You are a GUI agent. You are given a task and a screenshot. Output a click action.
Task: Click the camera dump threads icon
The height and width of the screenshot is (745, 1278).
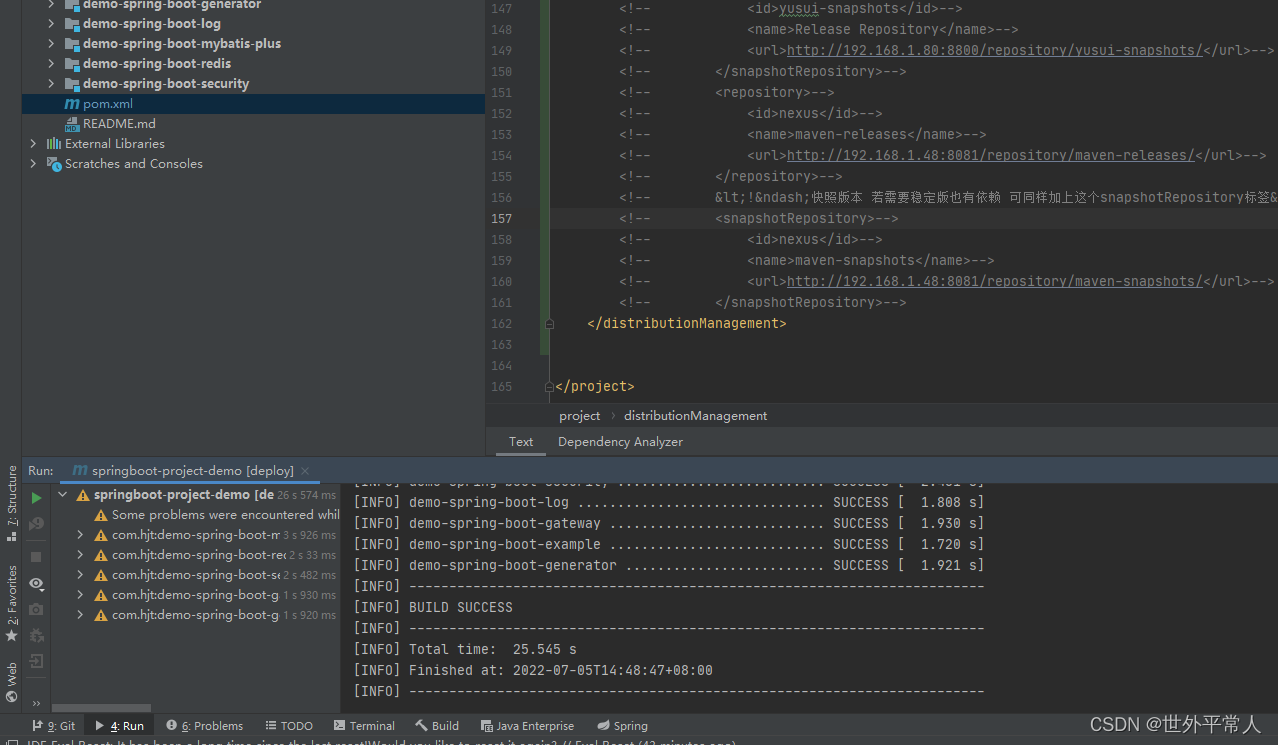point(36,609)
